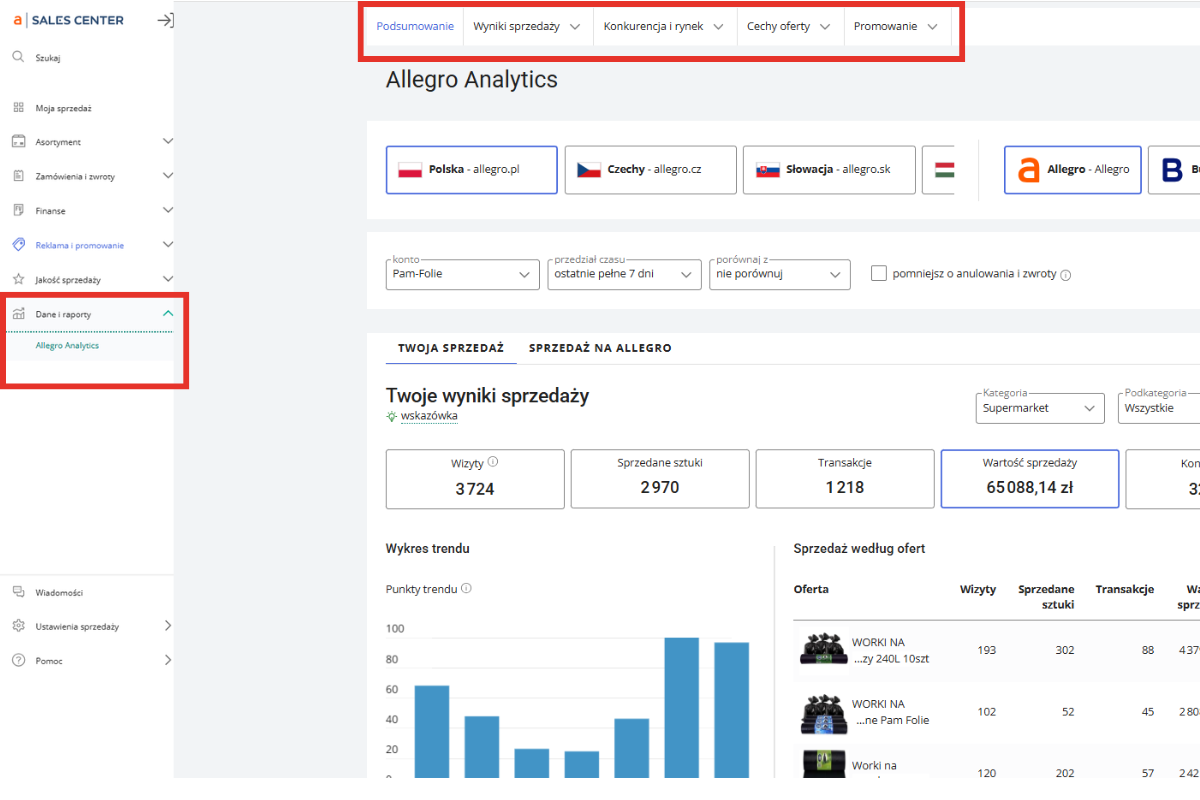Select the Transakcje metric card
Screen dimensions: 1200x800
pyautogui.click(x=845, y=479)
